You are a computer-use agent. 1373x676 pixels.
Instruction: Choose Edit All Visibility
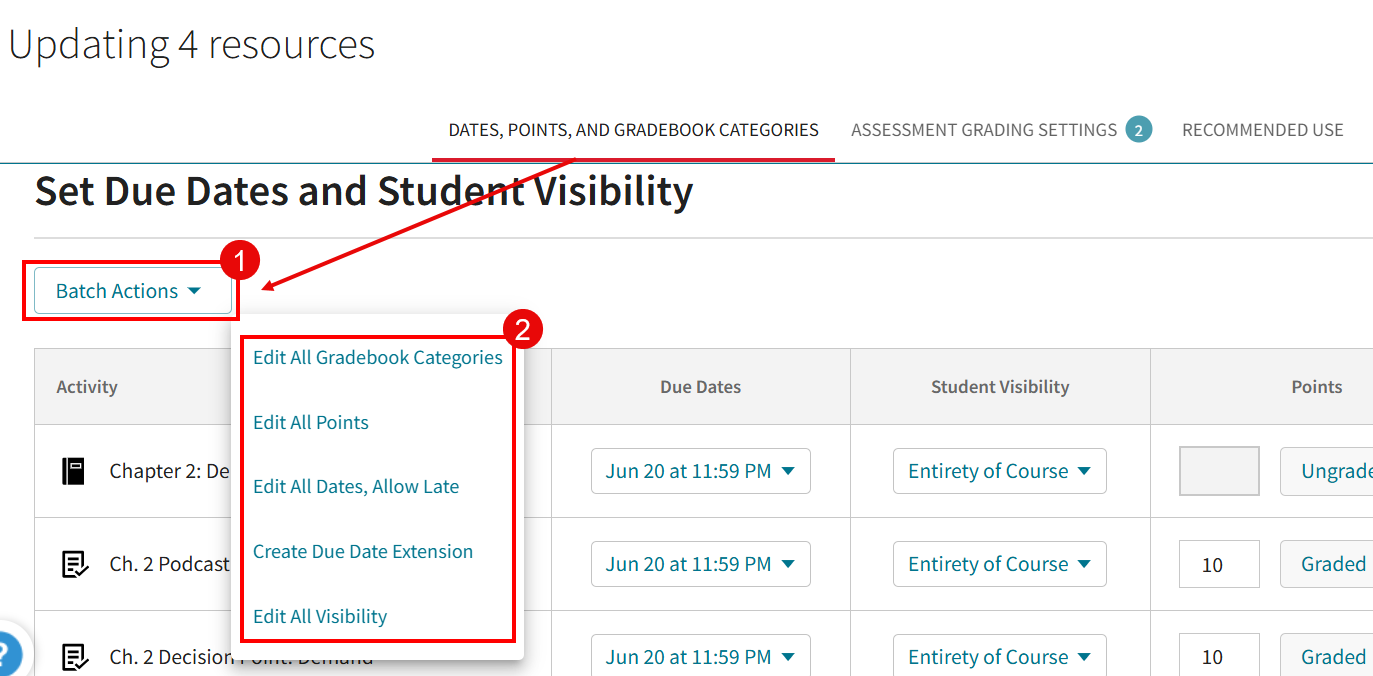click(319, 616)
